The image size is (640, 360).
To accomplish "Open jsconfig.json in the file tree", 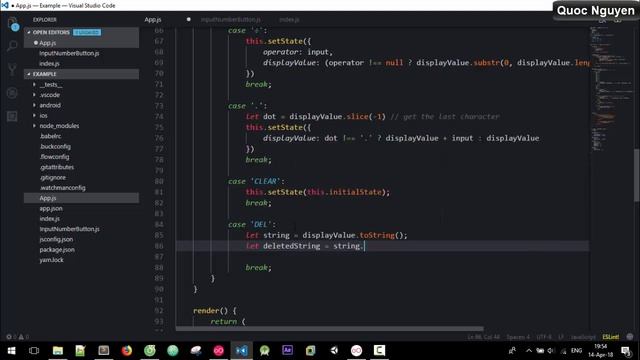I will point(56,239).
